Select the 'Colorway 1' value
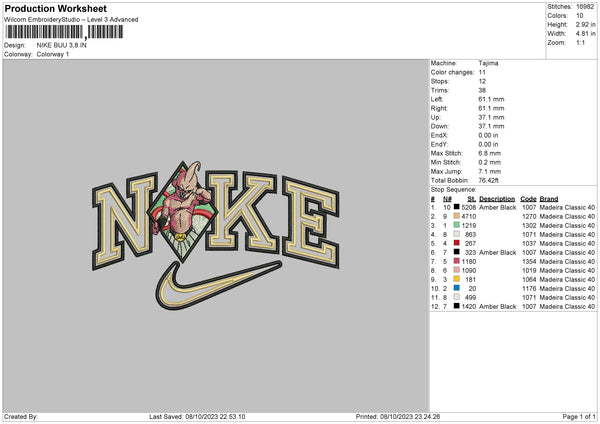Screen dimensions: 600x424 click(53, 54)
